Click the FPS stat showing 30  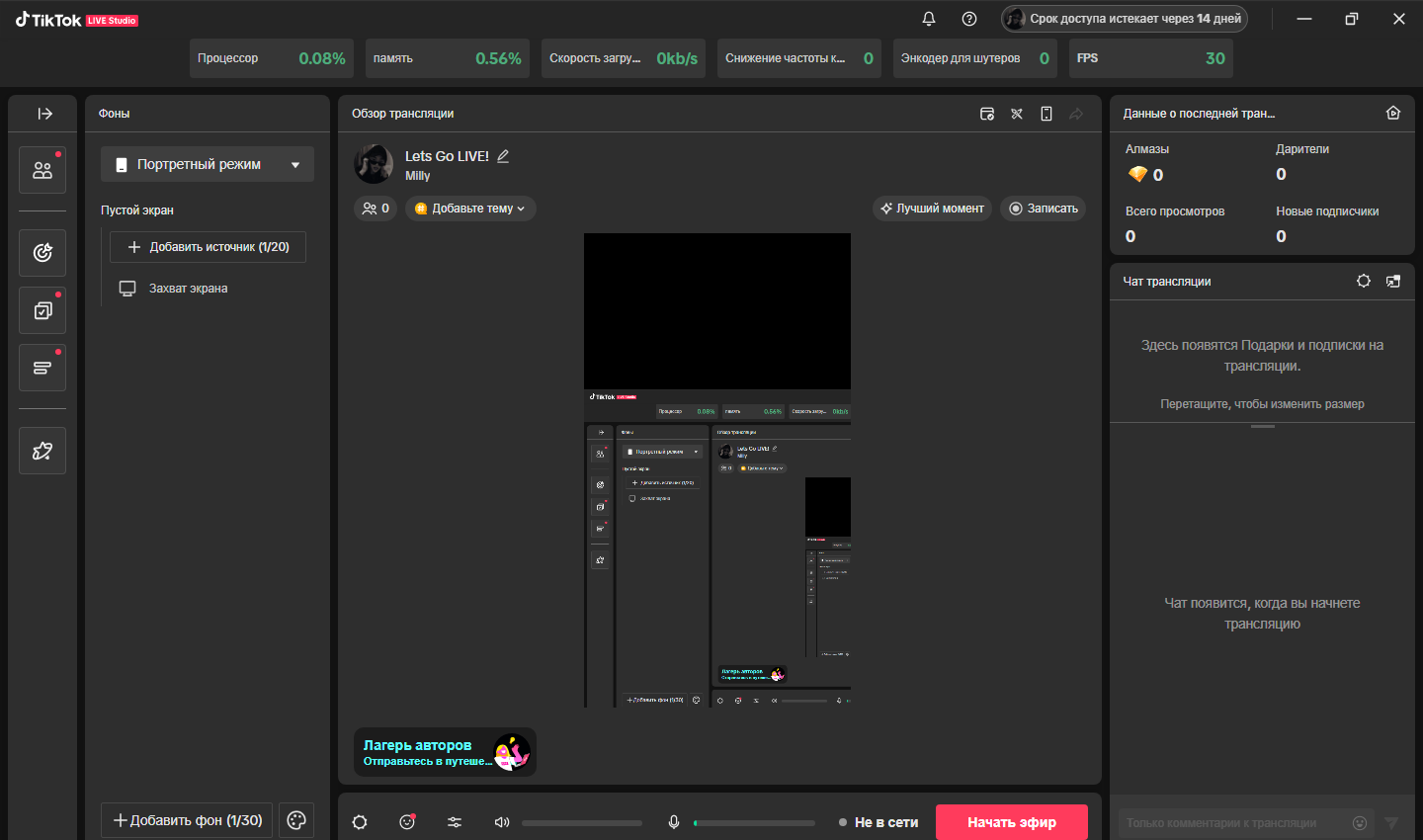point(1151,58)
